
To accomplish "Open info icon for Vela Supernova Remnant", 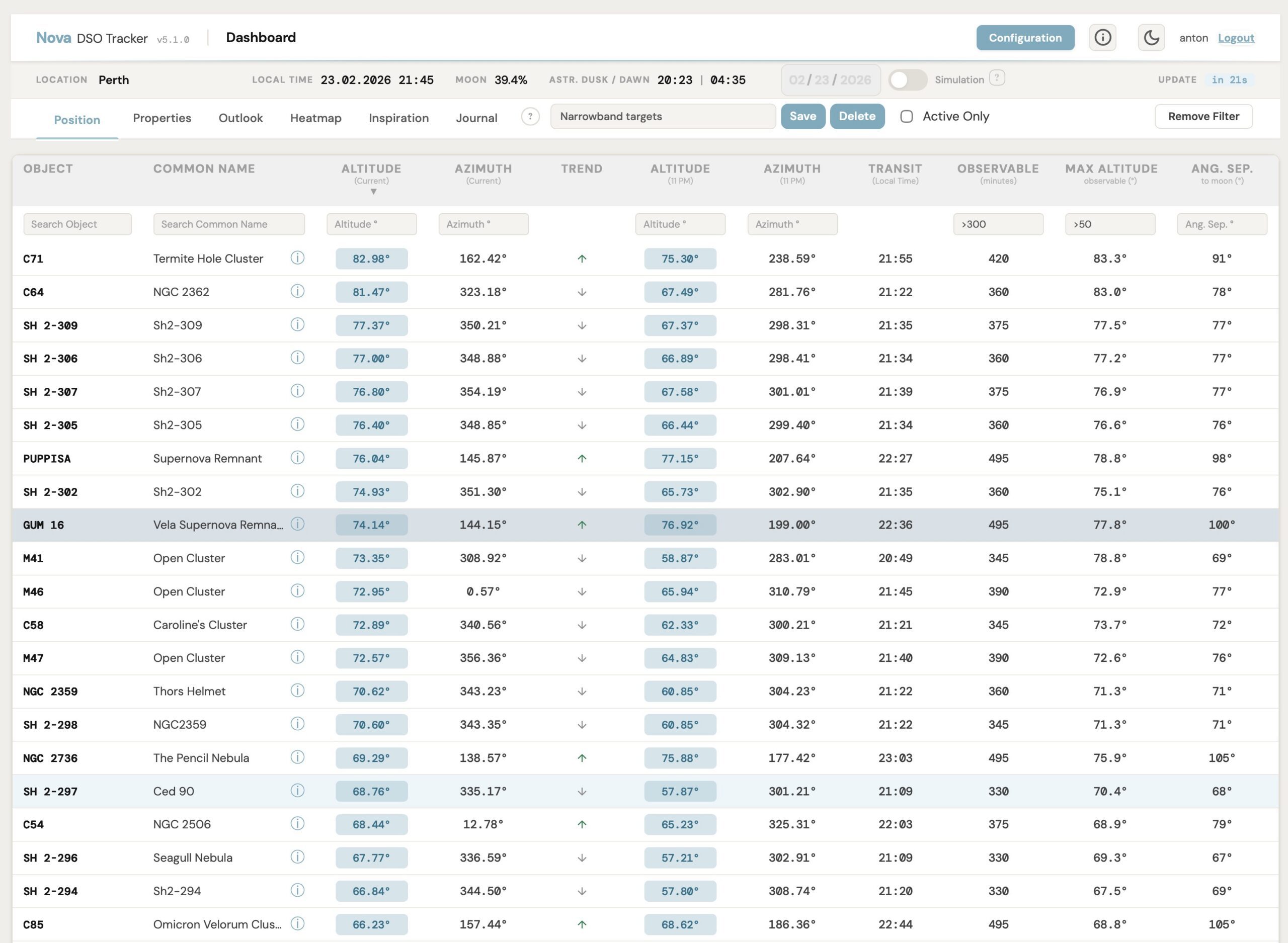I will point(297,524).
